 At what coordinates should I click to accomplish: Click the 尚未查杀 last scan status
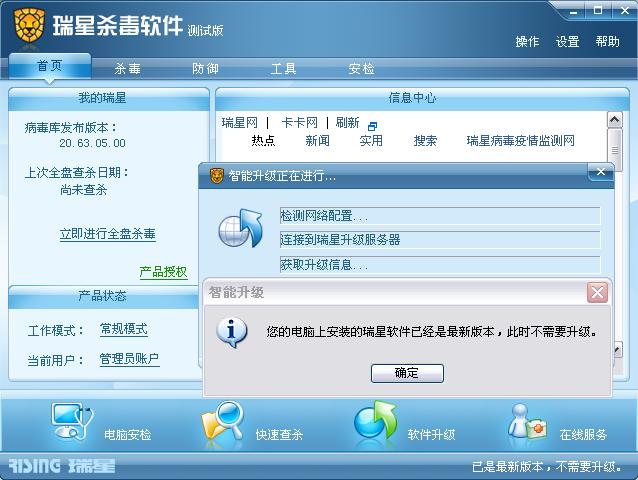pyautogui.click(x=83, y=190)
